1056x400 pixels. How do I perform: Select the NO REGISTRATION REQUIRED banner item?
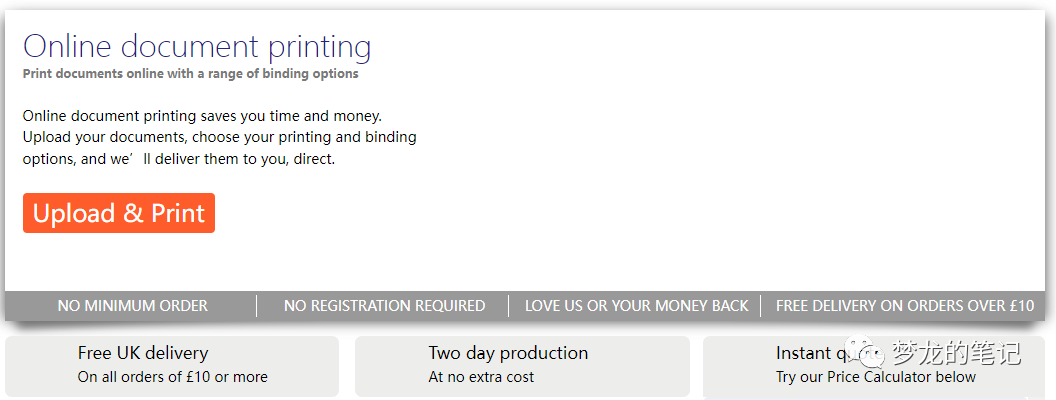pos(384,306)
